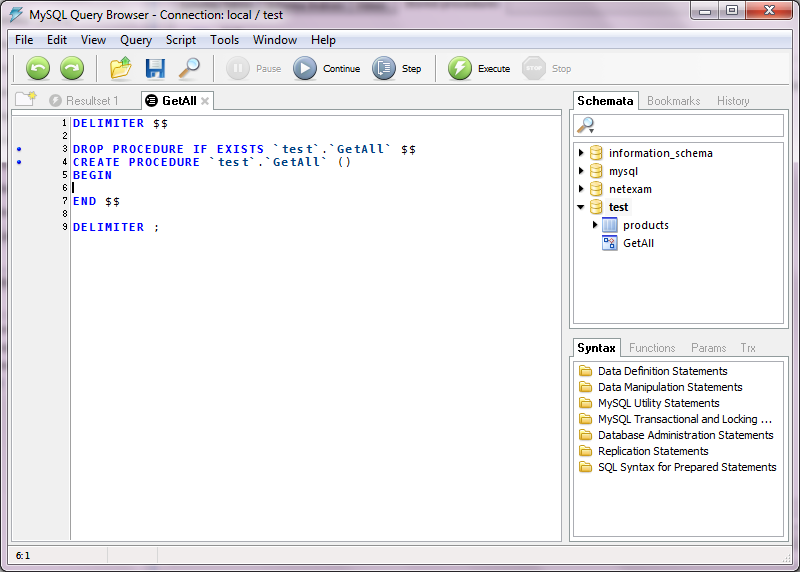This screenshot has width=800, height=572.
Task: Open the History tab
Action: coord(733,101)
